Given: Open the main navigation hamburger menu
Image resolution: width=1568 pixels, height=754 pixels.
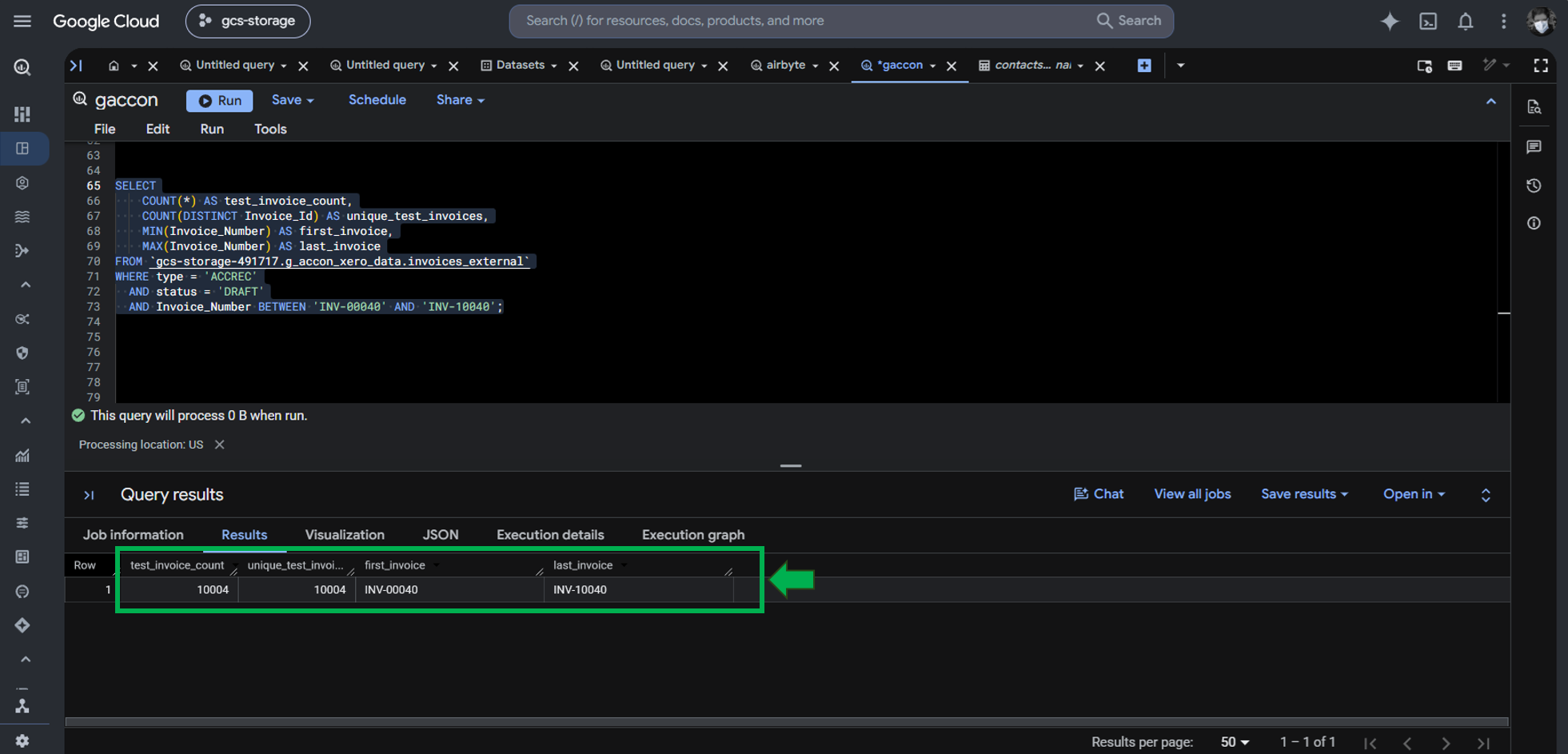Looking at the screenshot, I should pos(22,21).
